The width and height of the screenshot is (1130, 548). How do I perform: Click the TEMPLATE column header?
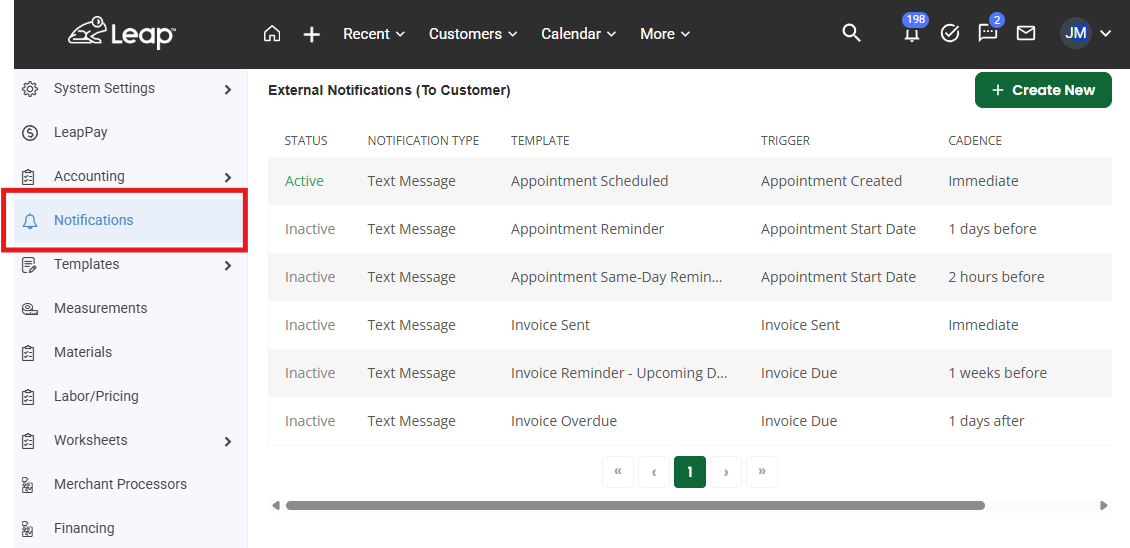click(540, 141)
